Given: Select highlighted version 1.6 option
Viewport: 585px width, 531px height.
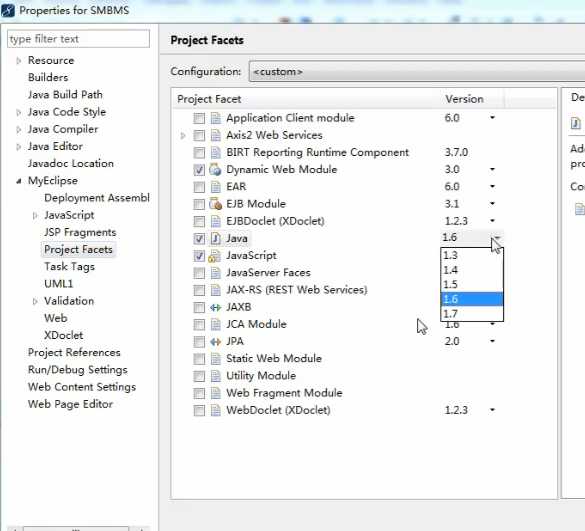Looking at the screenshot, I should [x=472, y=299].
